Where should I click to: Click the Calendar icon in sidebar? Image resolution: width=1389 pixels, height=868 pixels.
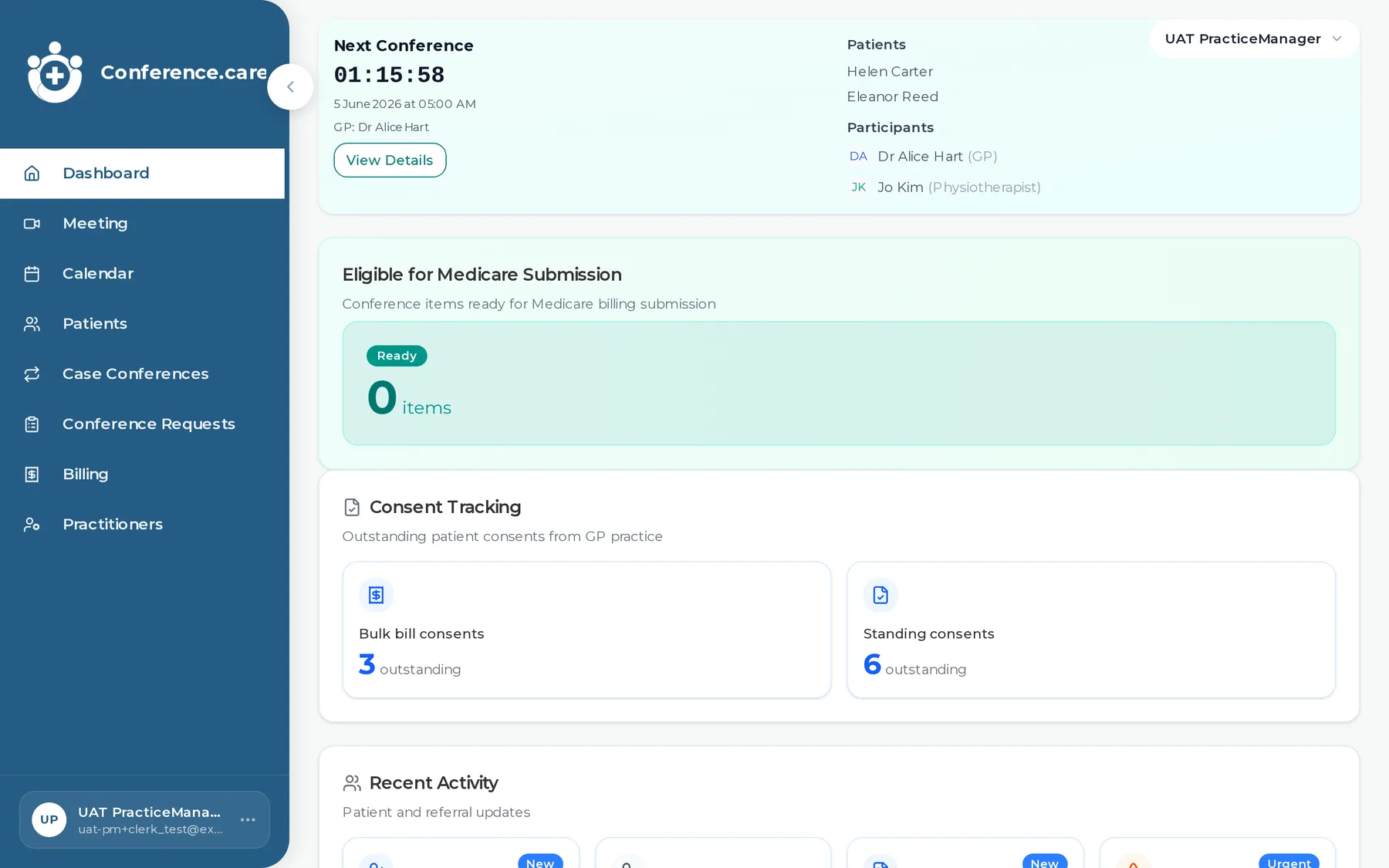tap(32, 274)
